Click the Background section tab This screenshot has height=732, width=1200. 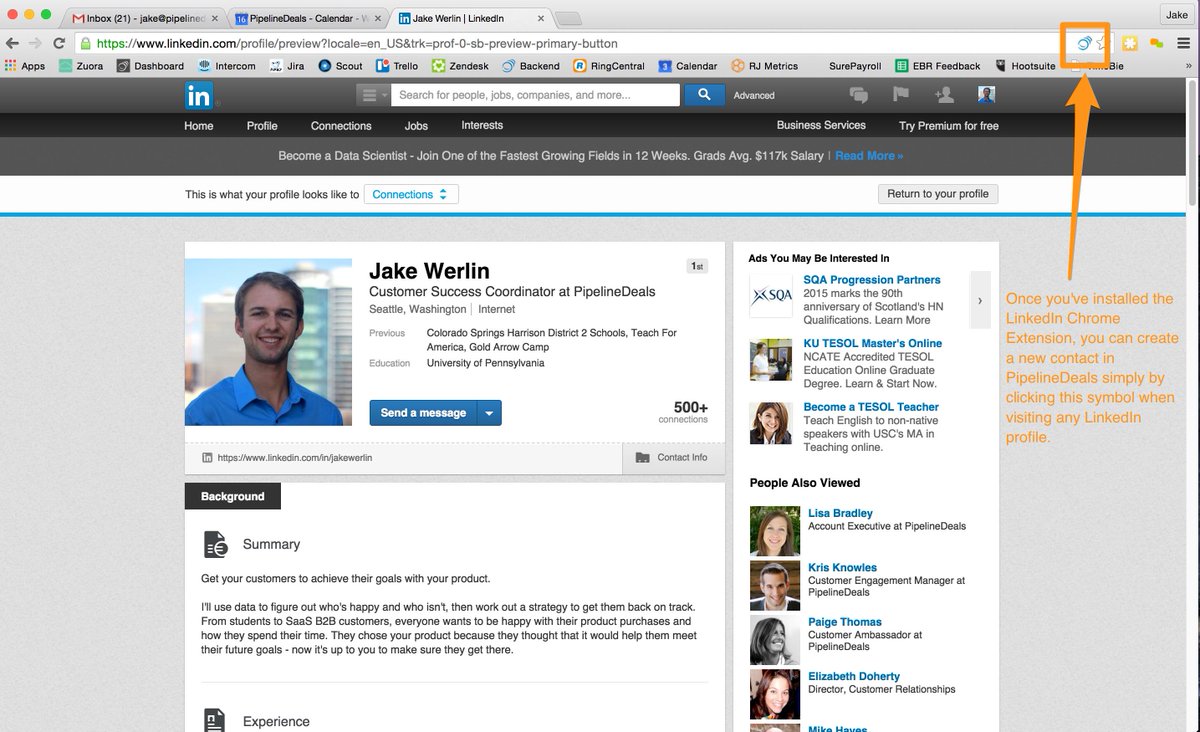point(233,496)
